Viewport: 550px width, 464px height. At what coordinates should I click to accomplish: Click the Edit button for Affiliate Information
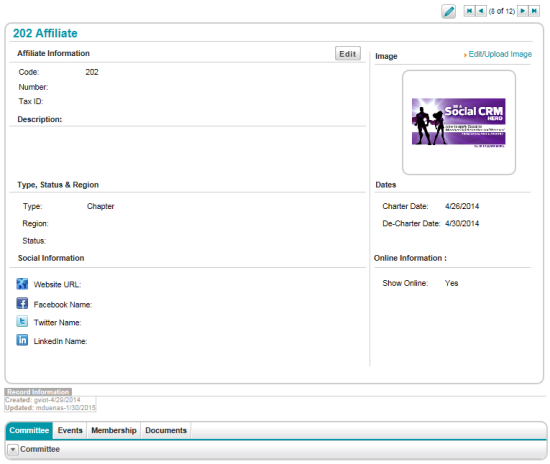pyautogui.click(x=348, y=54)
